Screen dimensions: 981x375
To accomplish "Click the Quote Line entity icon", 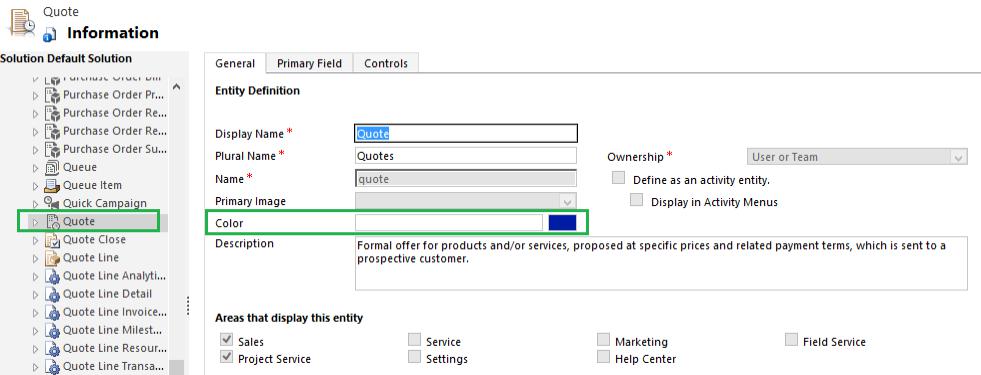I will click(53, 258).
